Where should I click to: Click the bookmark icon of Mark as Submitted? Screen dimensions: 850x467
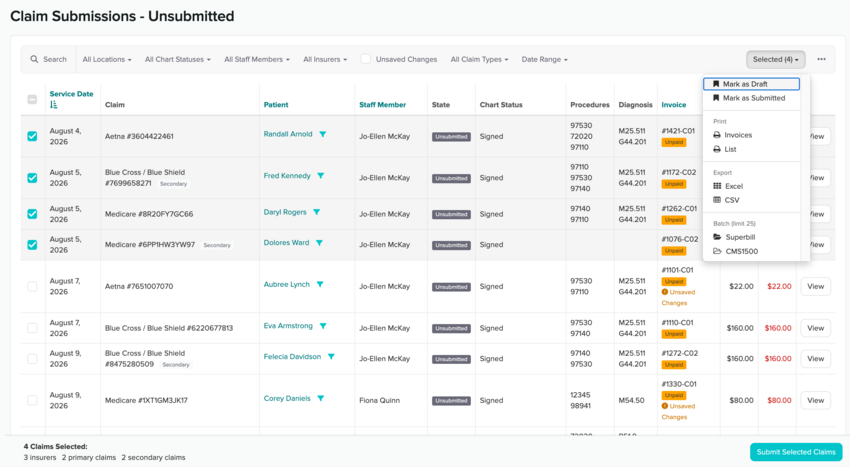pyautogui.click(x=716, y=98)
